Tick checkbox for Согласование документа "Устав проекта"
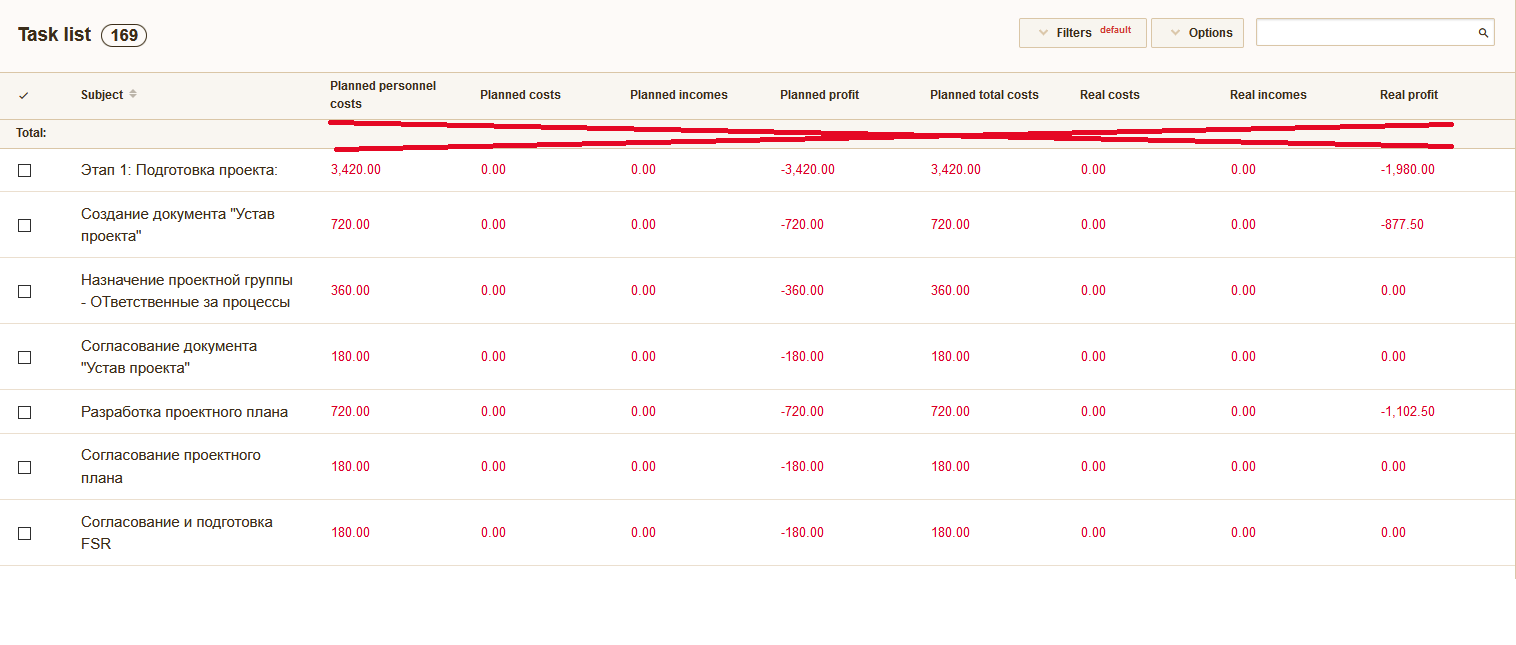Screen dimensions: 1516x645 25,357
